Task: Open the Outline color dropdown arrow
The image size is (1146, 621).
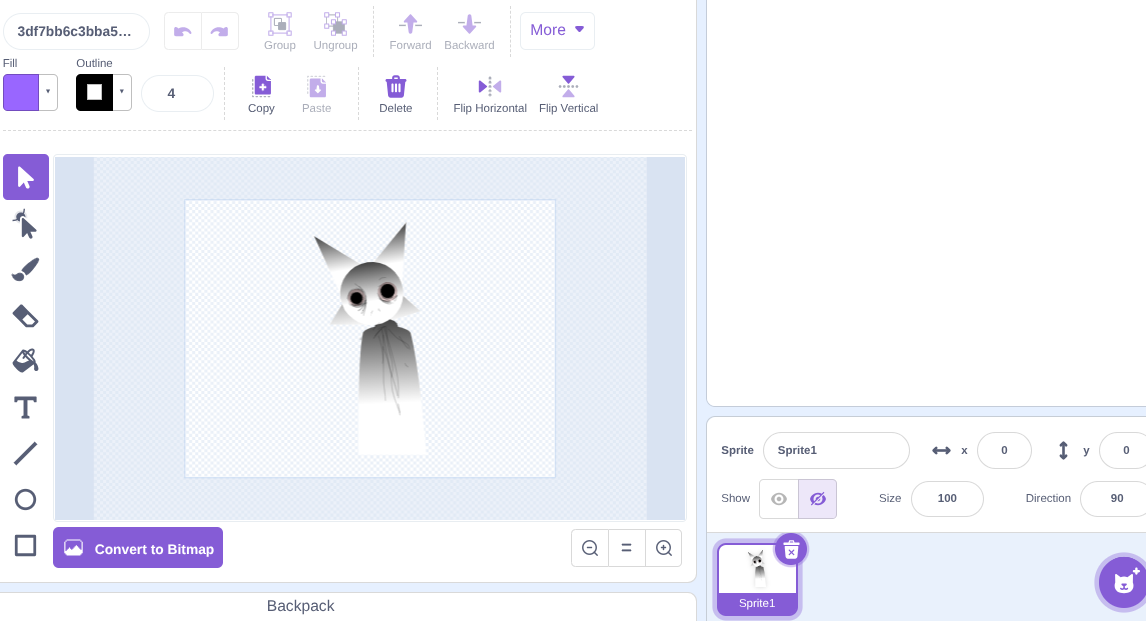Action: tap(122, 92)
